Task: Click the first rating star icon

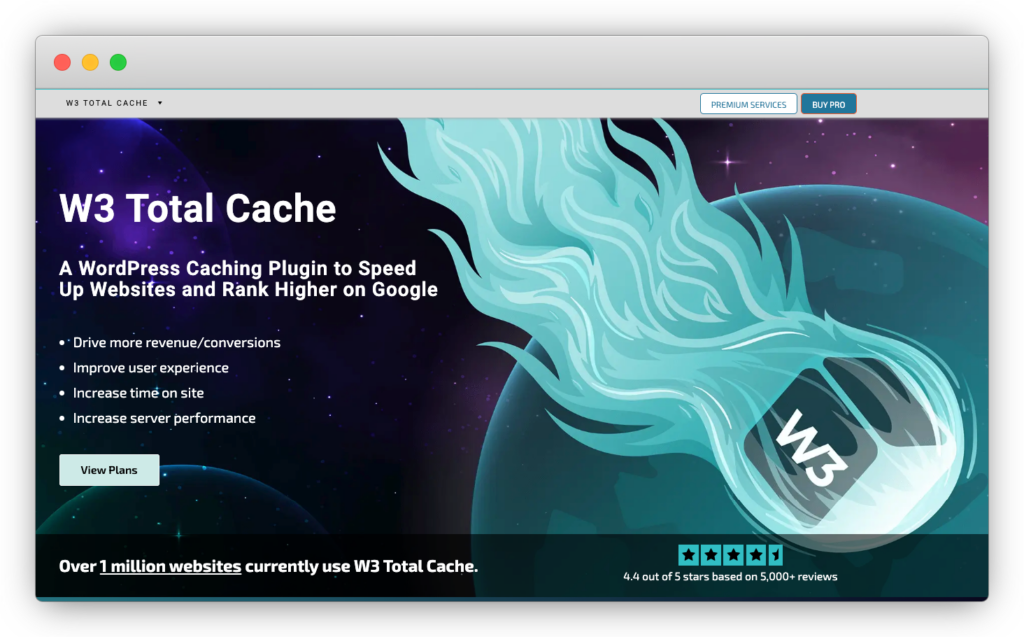Action: [688, 555]
